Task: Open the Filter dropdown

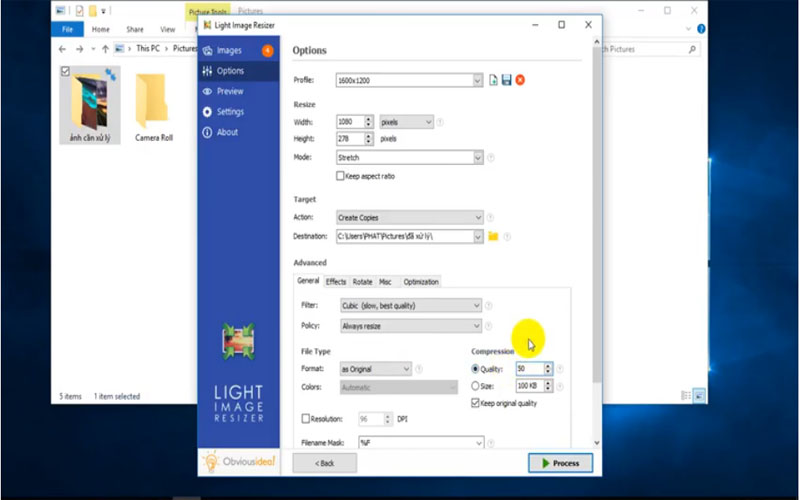Action: click(411, 306)
